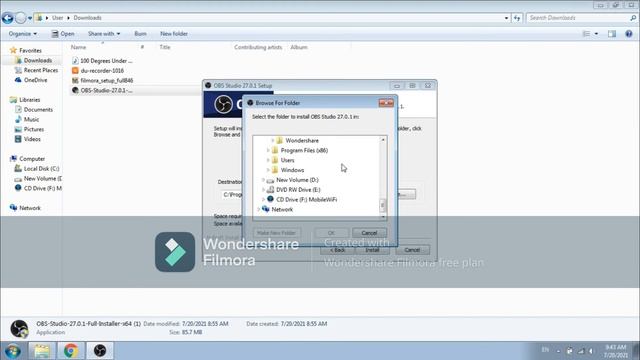The height and width of the screenshot is (360, 640).
Task: Open the Explorer help icon
Action: [629, 34]
